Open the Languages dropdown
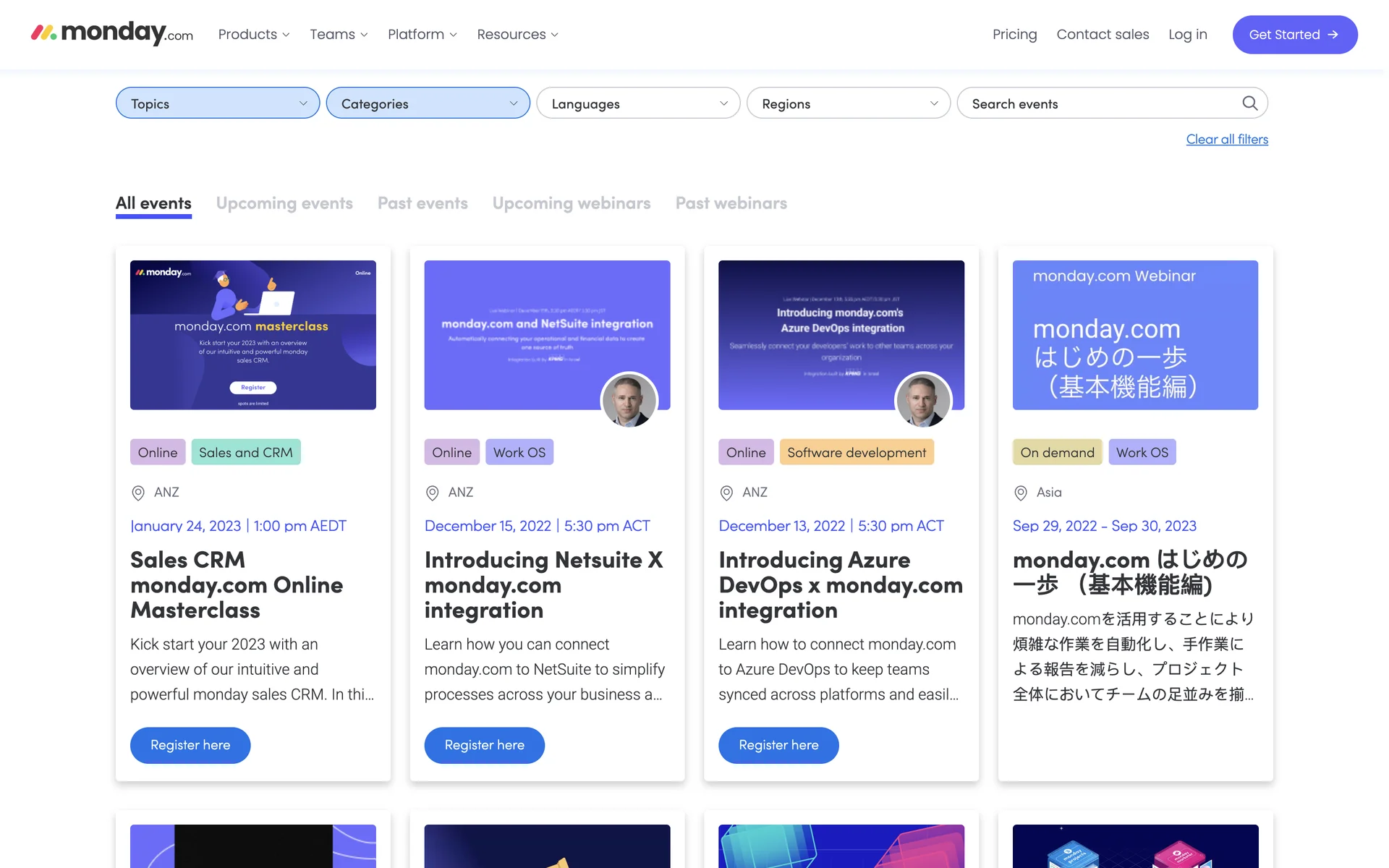The height and width of the screenshot is (868, 1389). pos(637,103)
